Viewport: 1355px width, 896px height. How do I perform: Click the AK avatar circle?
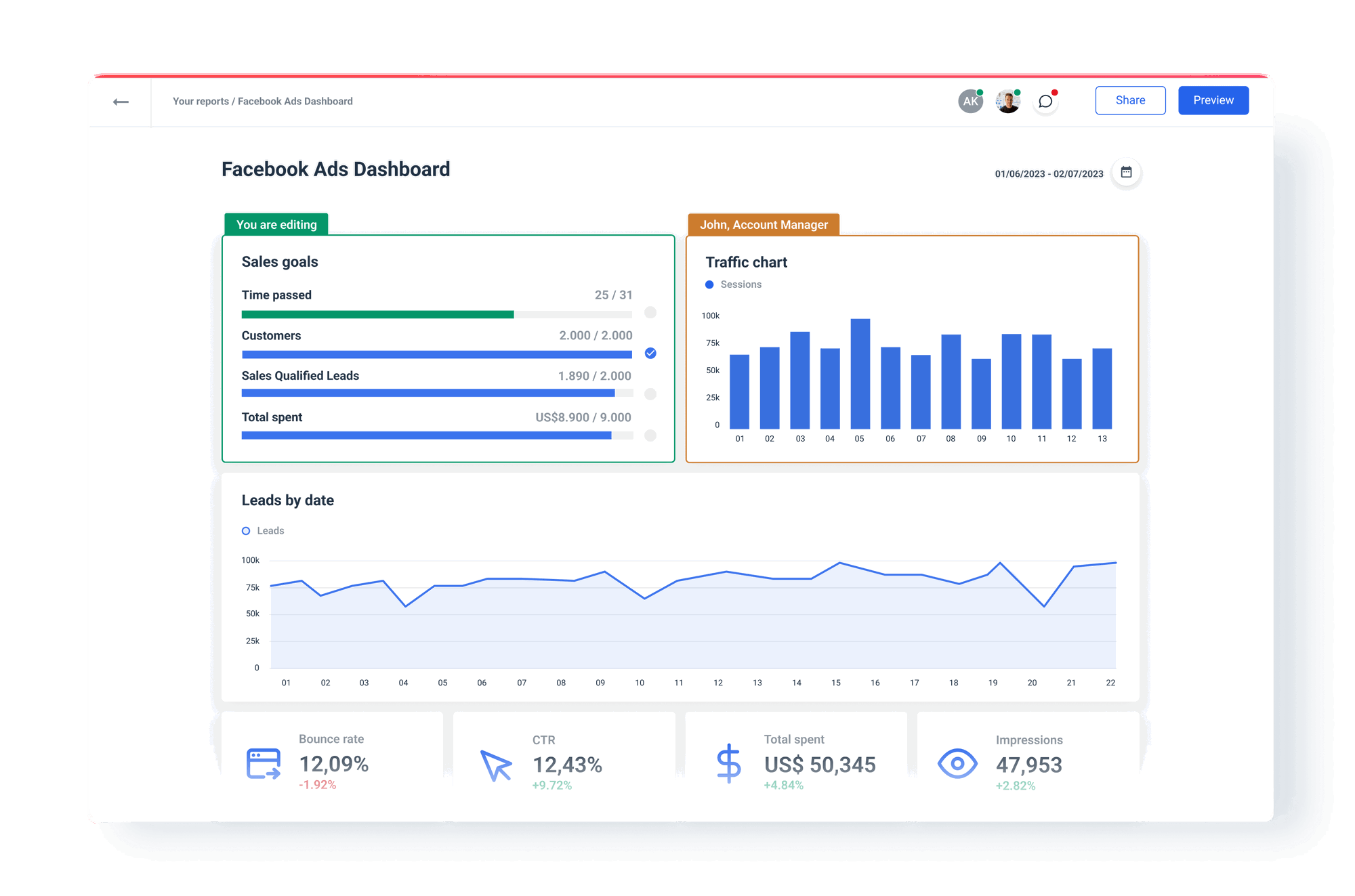(970, 100)
